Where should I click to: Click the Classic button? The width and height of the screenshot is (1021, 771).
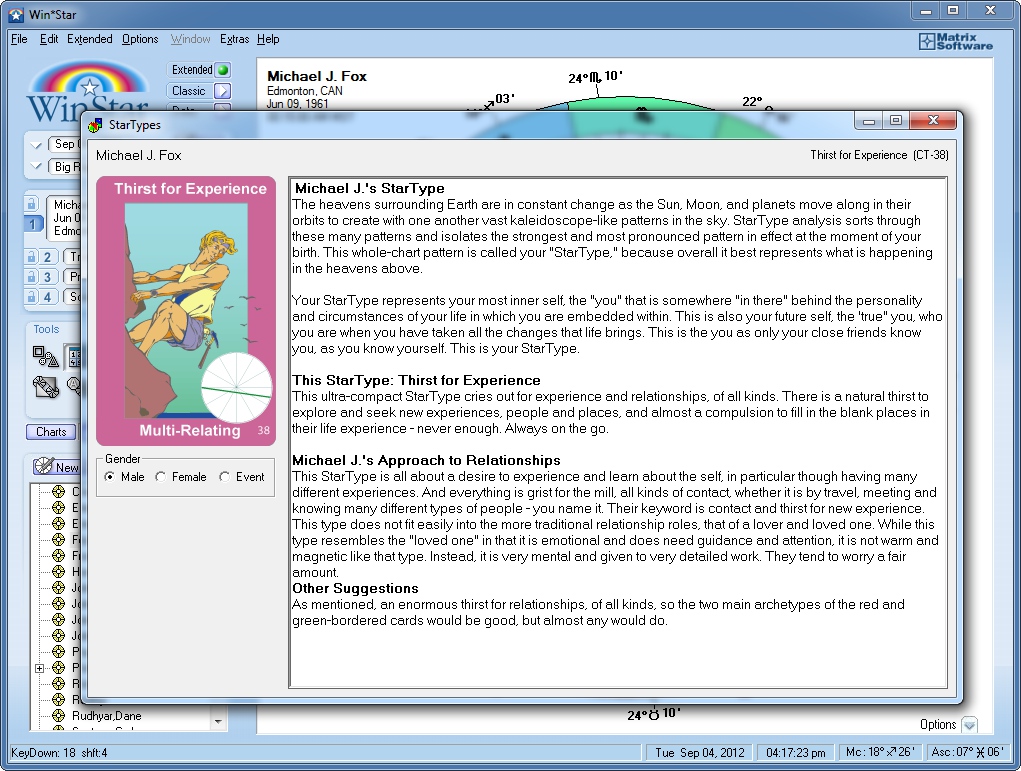[188, 91]
